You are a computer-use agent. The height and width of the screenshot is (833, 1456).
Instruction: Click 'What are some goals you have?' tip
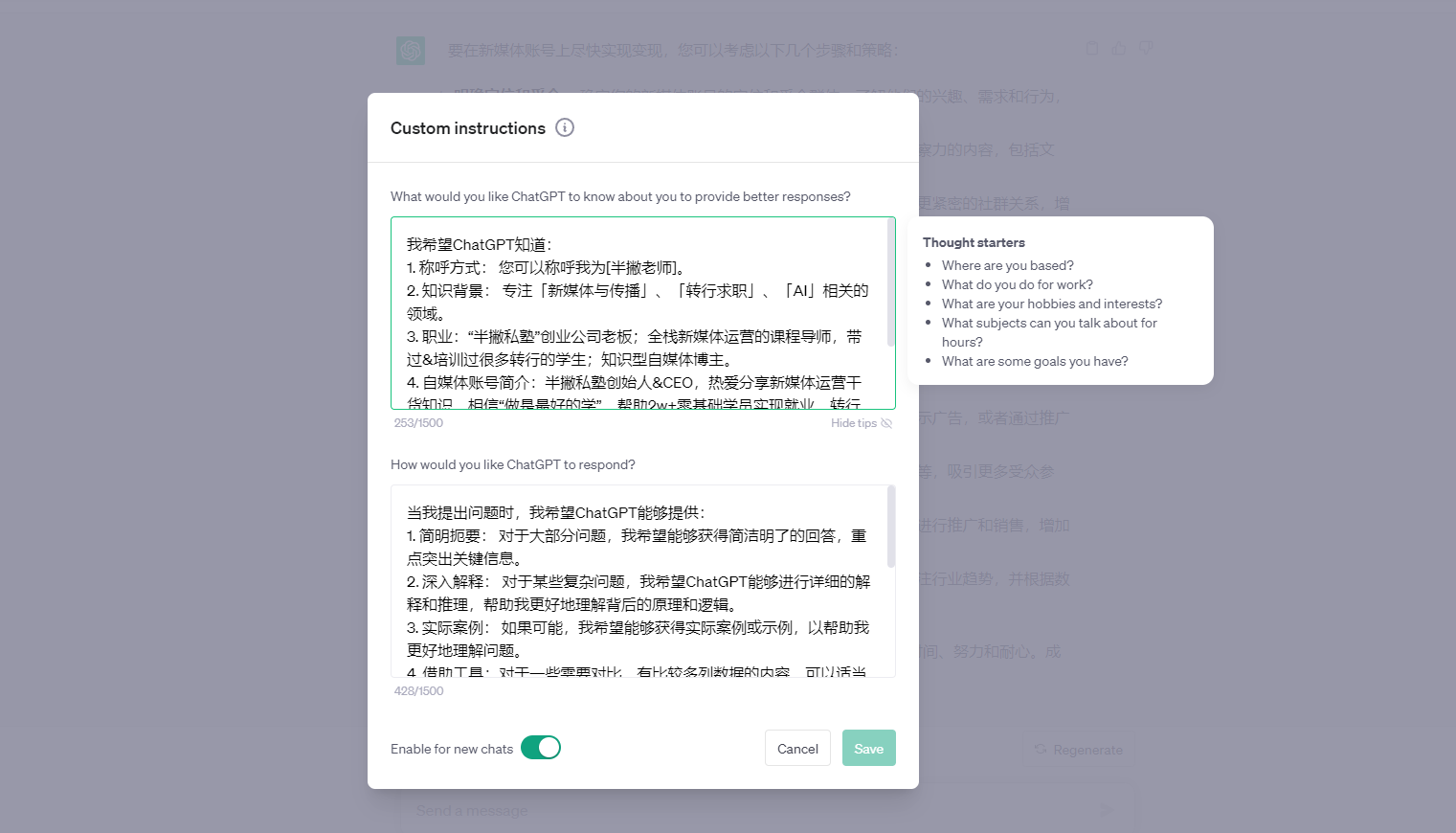tap(1035, 361)
